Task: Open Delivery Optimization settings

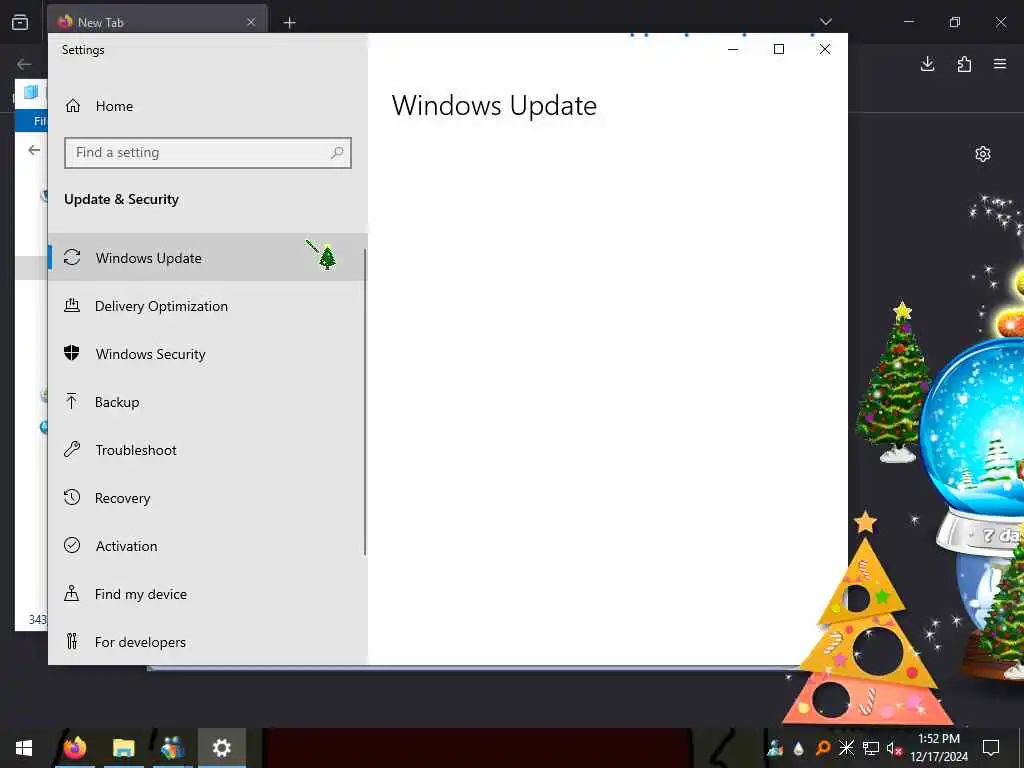Action: coord(208,306)
